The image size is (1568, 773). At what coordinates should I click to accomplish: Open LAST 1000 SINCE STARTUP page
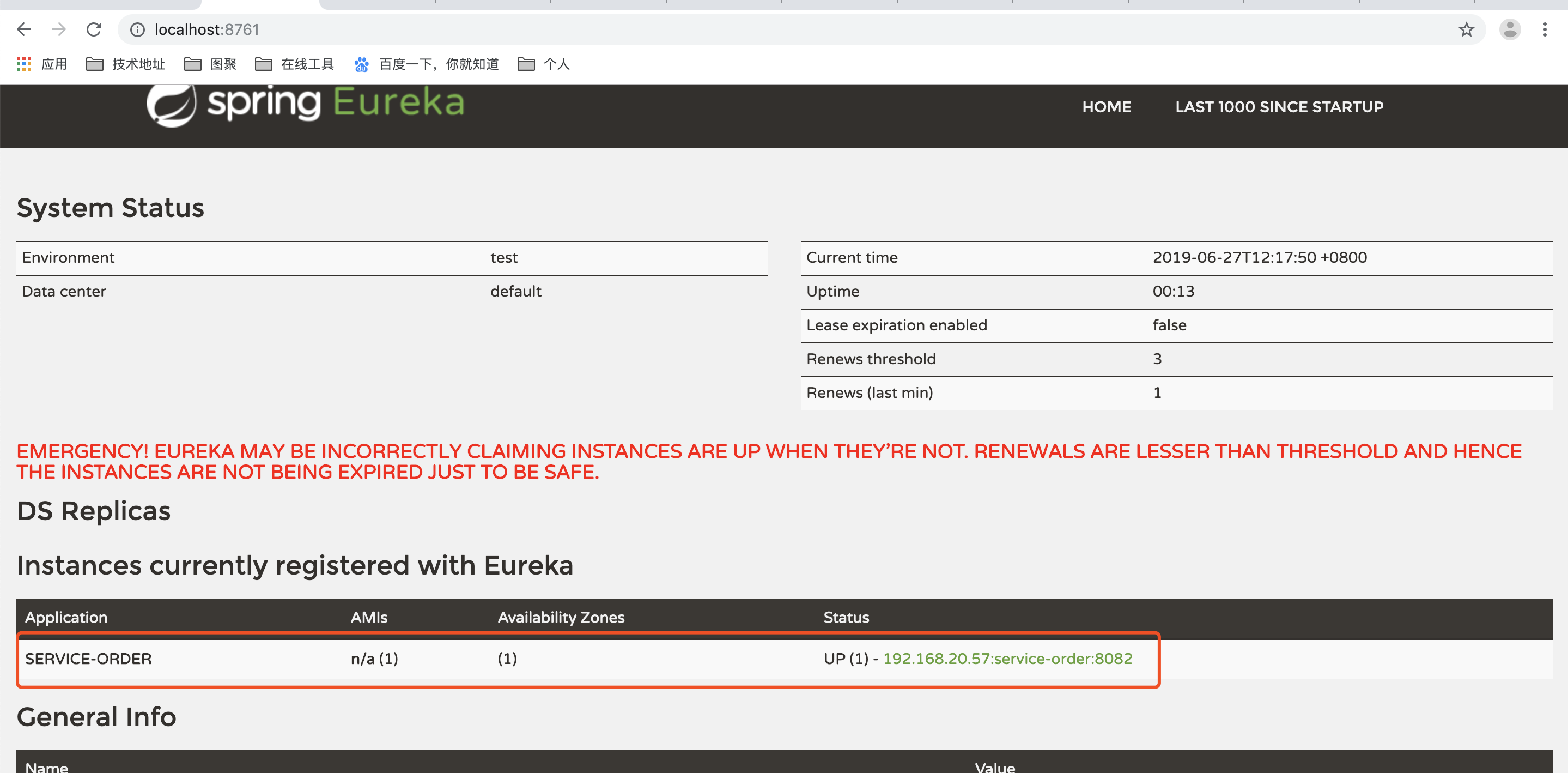(x=1279, y=107)
